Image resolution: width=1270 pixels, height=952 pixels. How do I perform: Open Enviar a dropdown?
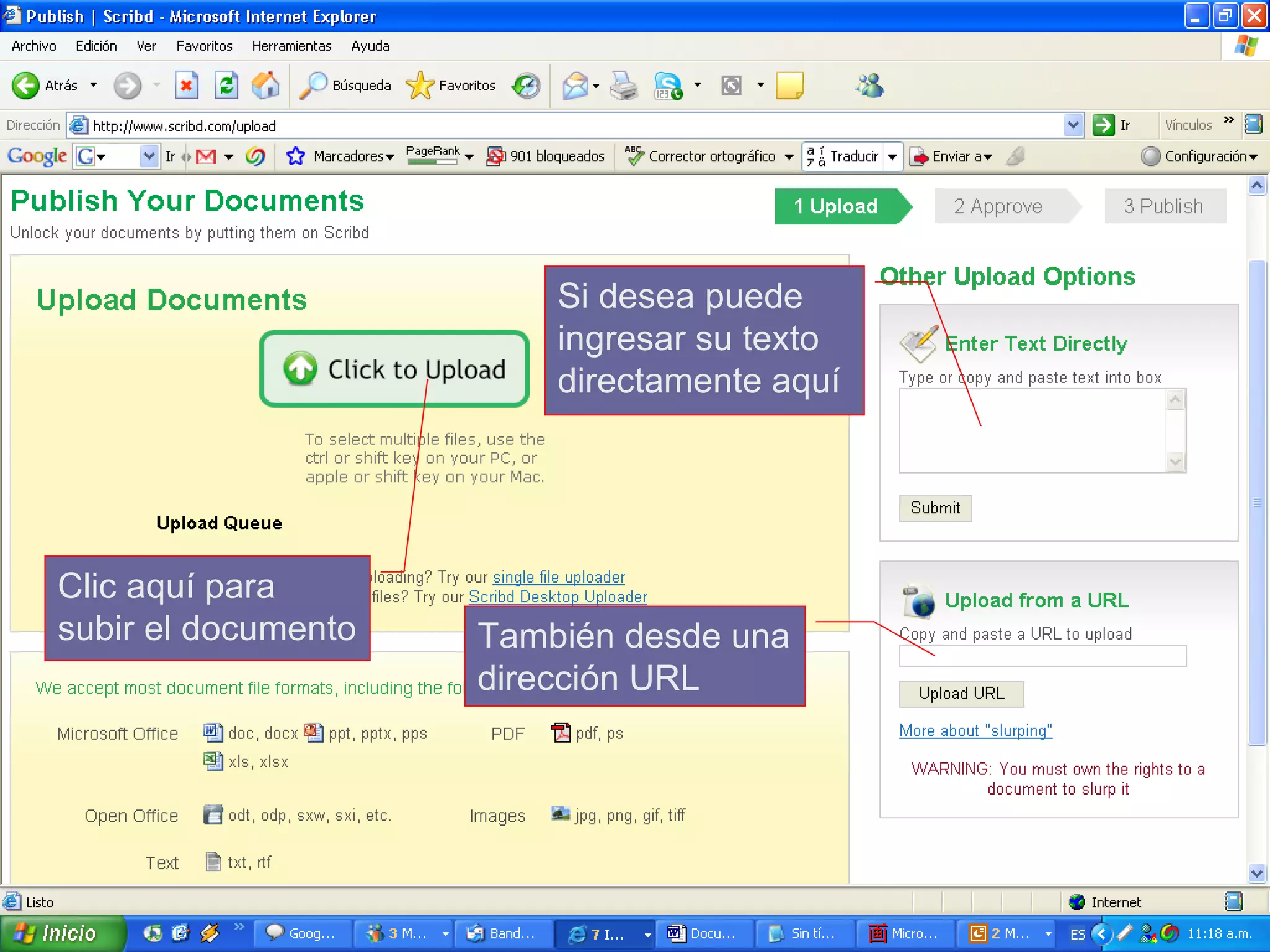(952, 156)
